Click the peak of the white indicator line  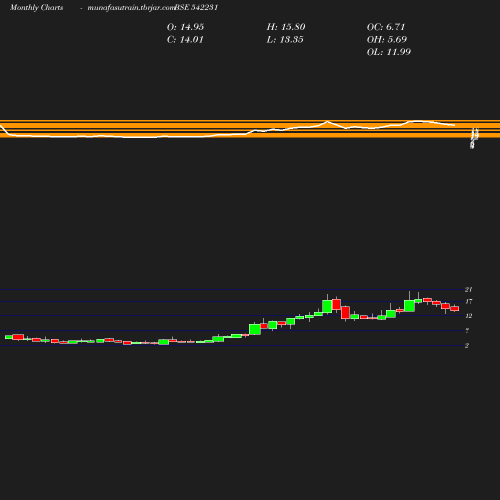(328, 122)
